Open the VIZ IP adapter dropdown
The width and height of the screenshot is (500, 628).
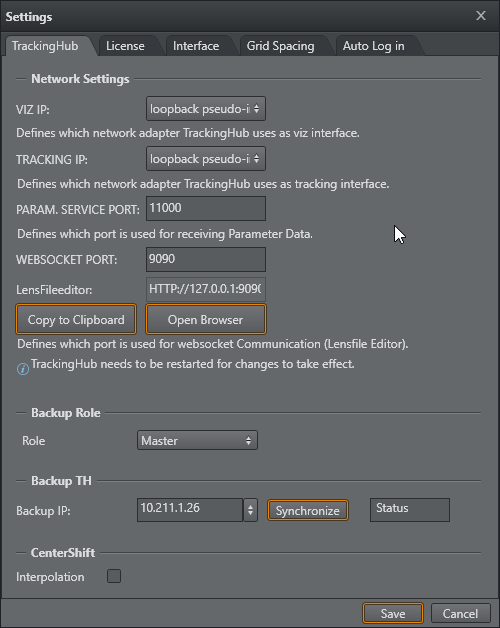tap(206, 108)
